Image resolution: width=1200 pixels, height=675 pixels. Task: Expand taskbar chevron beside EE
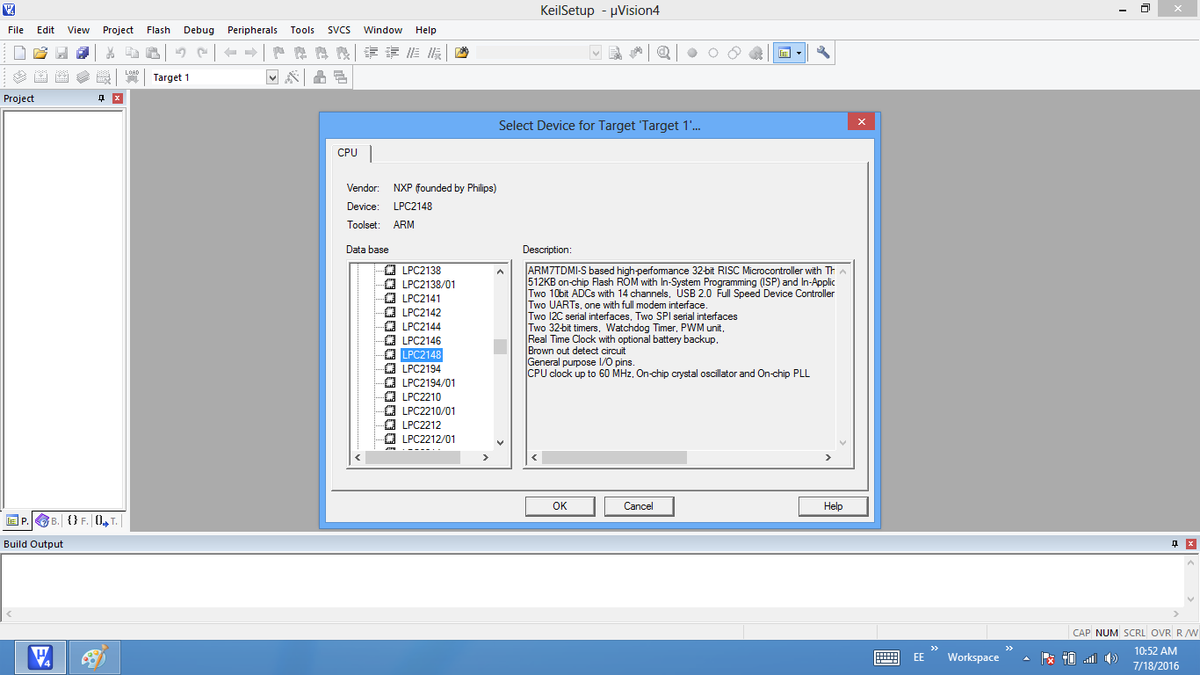pyautogui.click(x=934, y=649)
